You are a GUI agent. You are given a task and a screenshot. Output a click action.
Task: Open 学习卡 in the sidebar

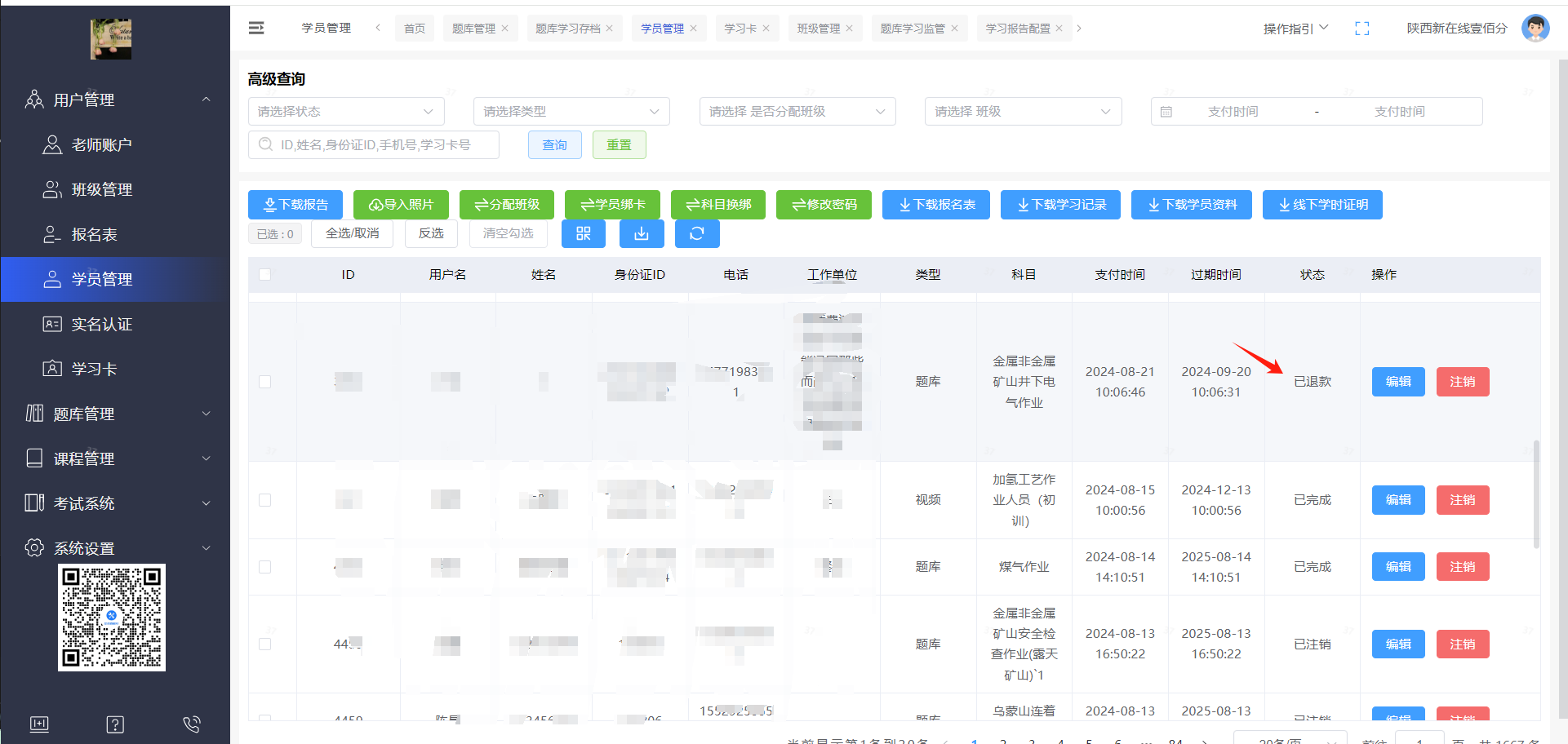click(115, 369)
